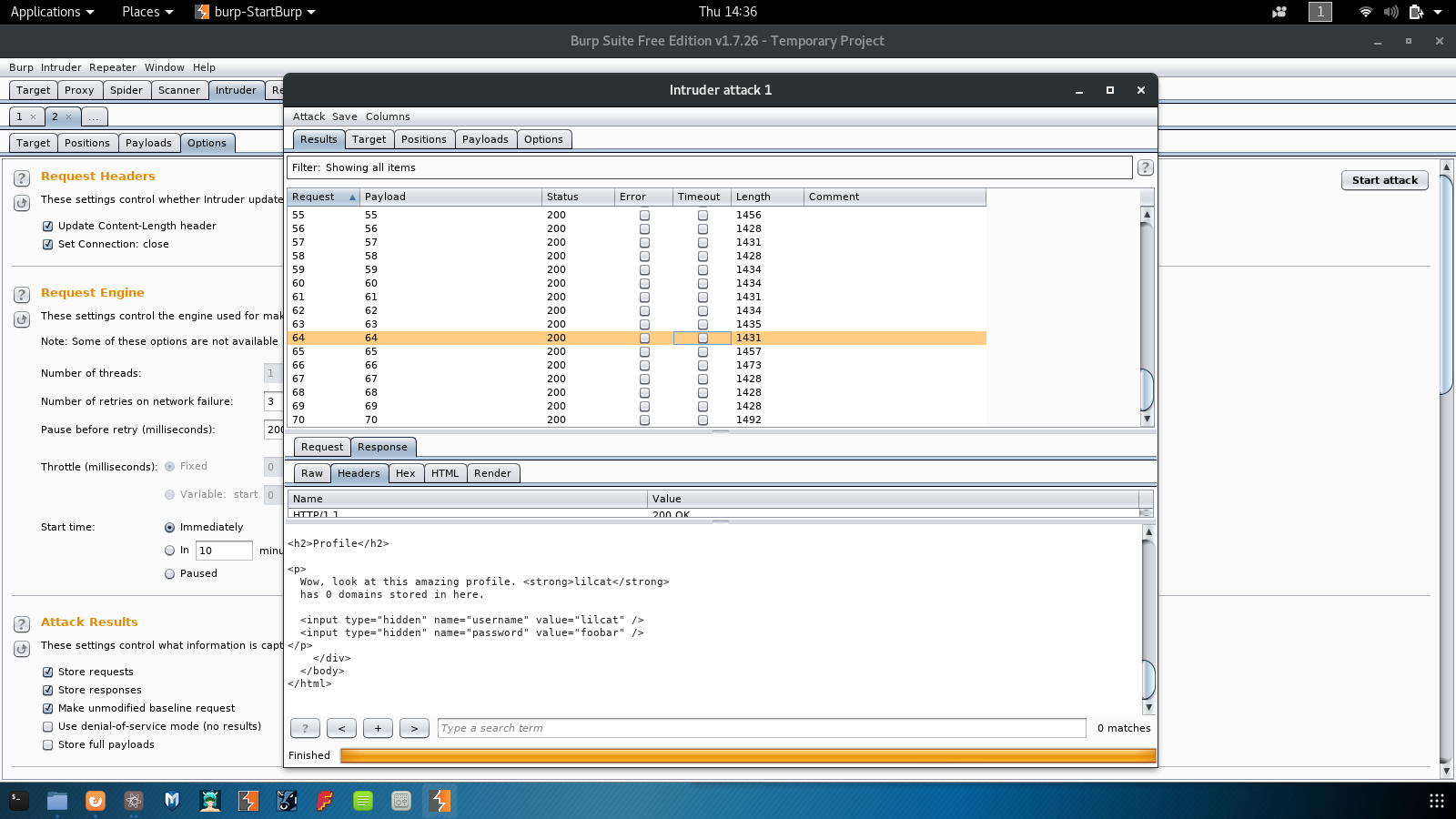This screenshot has width=1456, height=819.
Task: Show all applications grid
Action: tap(1437, 801)
